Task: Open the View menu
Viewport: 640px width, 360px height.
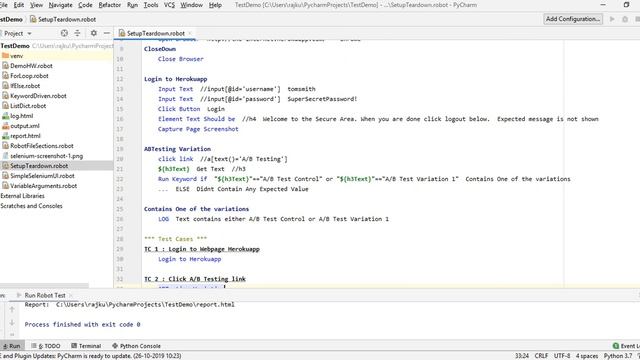Action: [36, 5]
